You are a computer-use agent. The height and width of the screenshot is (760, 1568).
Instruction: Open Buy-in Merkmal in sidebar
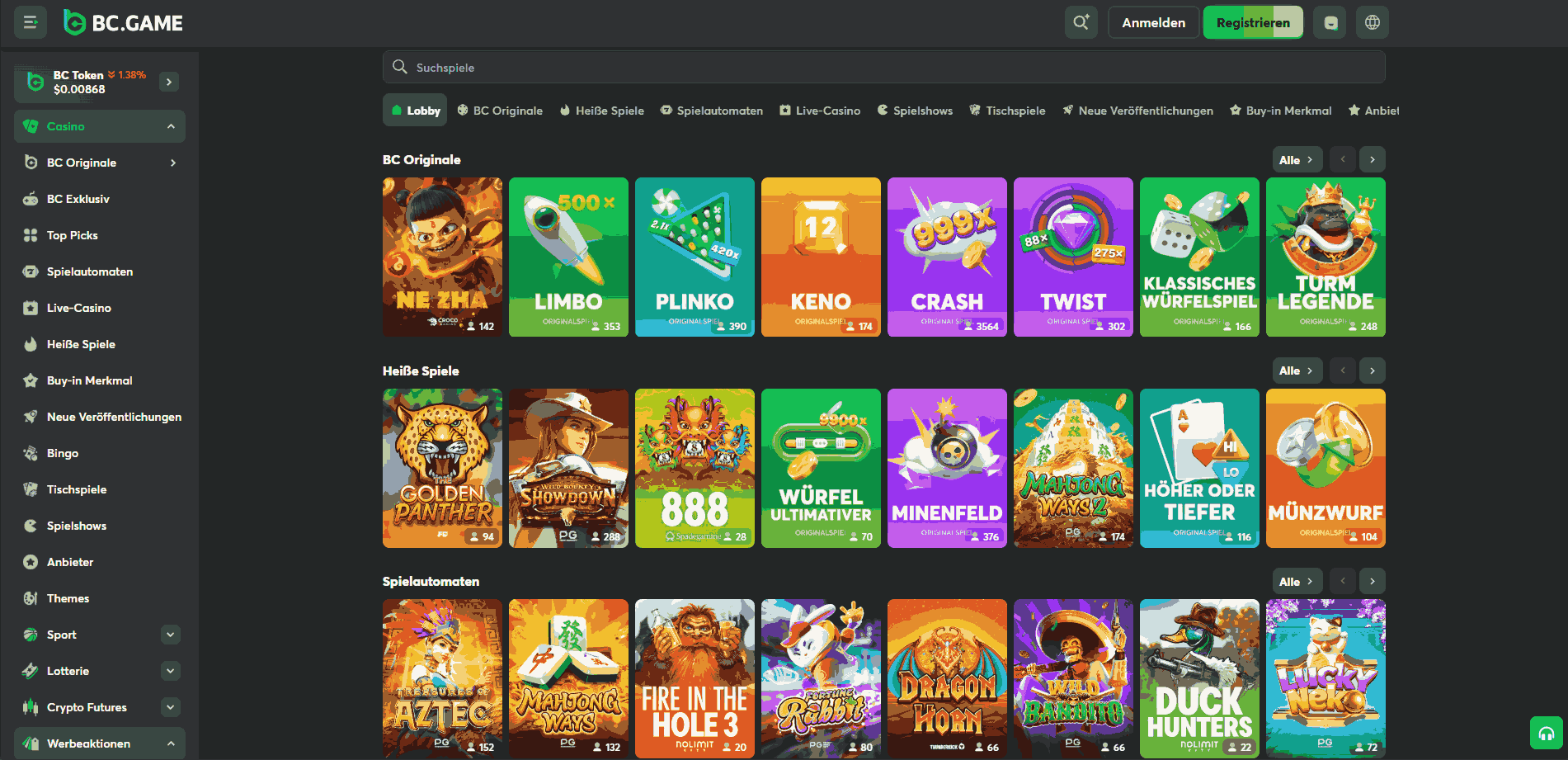click(100, 380)
